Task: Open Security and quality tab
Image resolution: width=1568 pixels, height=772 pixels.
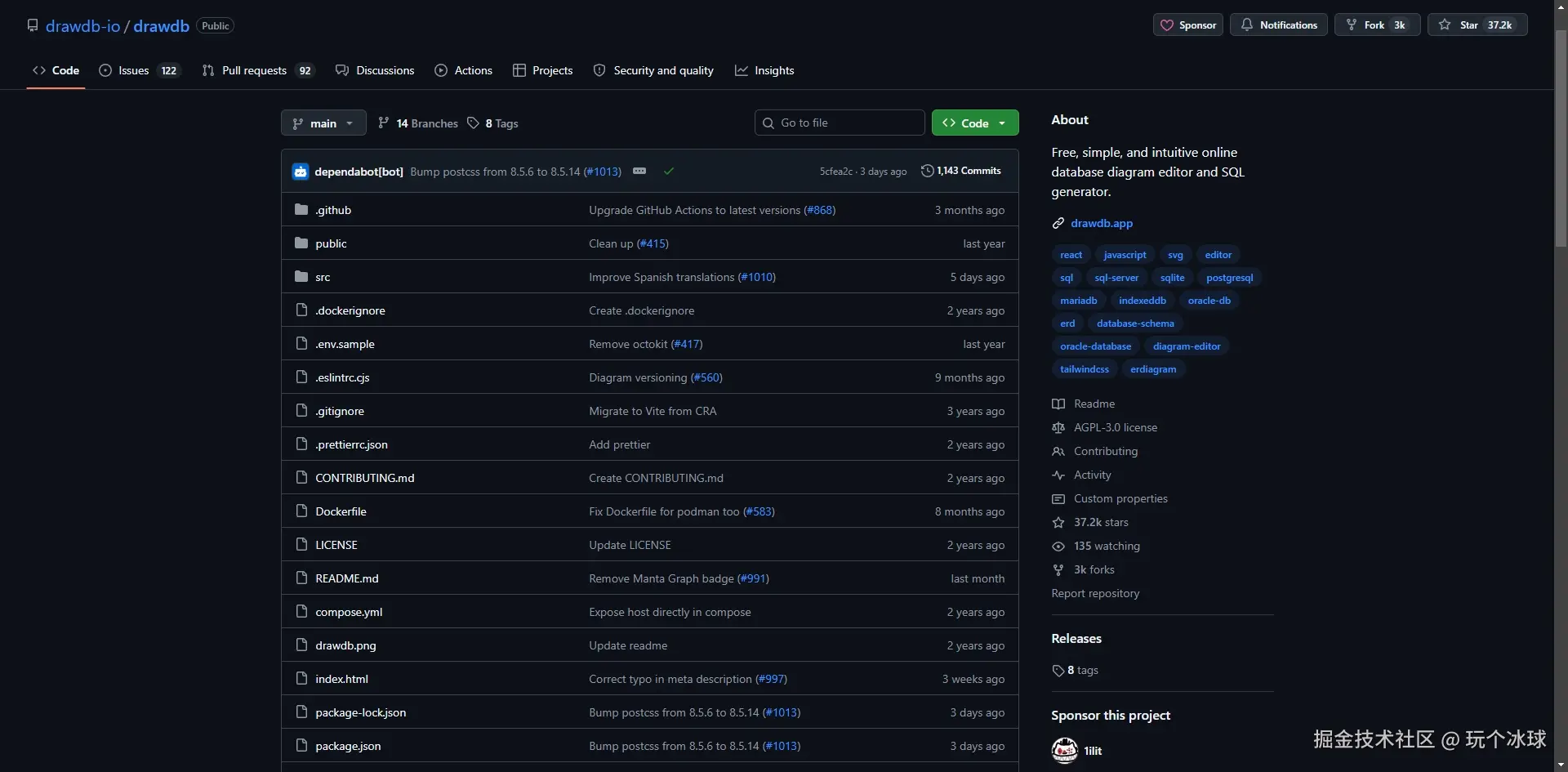Action: coord(653,70)
